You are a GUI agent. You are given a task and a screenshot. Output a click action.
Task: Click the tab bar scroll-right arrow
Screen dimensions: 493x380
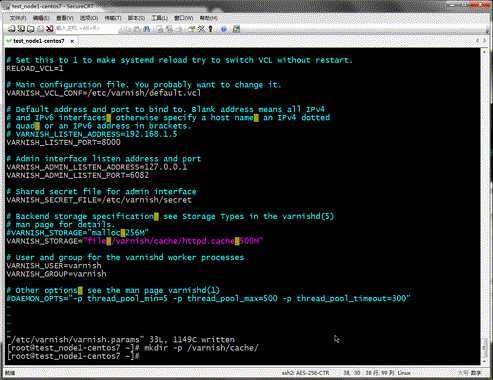point(485,40)
